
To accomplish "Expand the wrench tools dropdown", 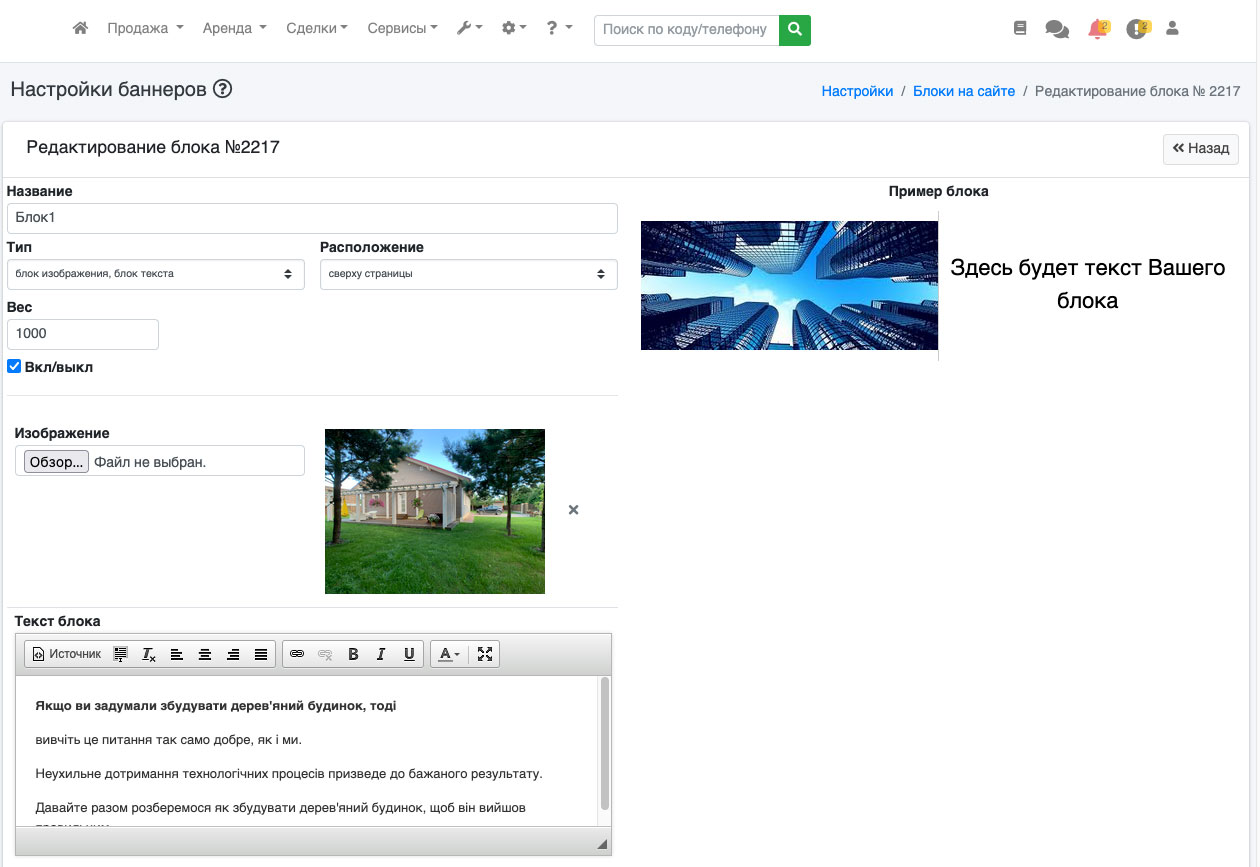I will 469,29.
